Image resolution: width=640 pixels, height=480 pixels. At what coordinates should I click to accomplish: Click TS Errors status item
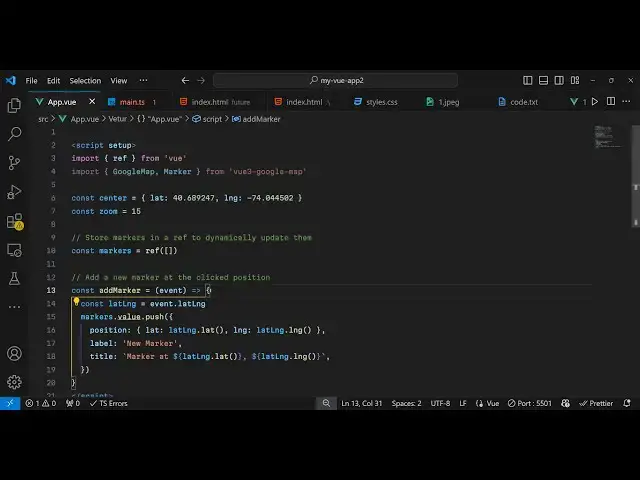point(109,403)
